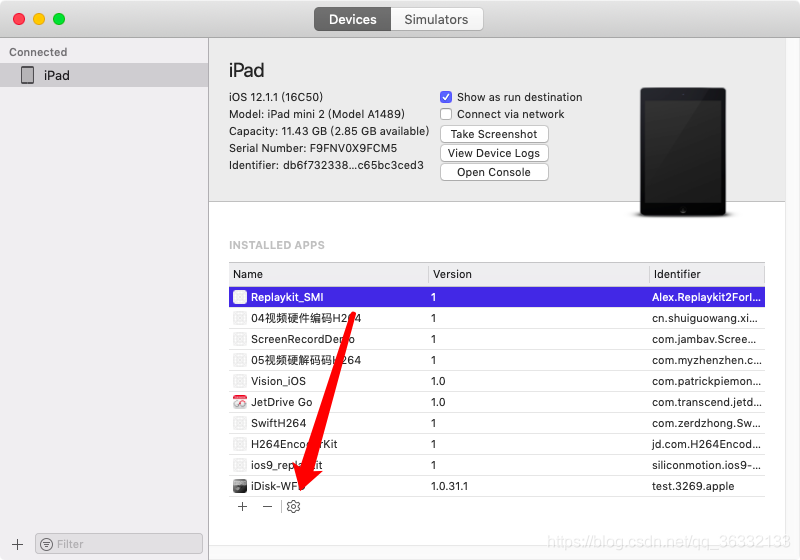
Task: Click the Connected section label in sidebar
Action: 38,52
